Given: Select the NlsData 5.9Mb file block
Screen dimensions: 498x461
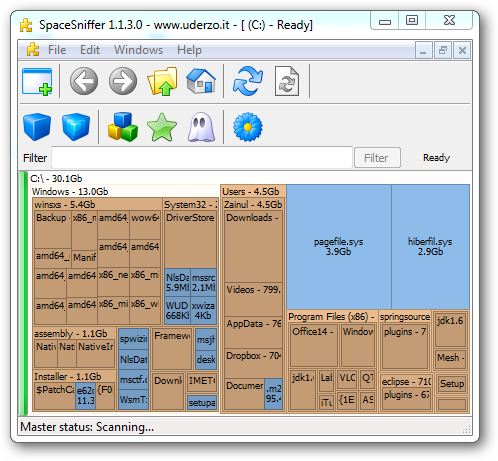Looking at the screenshot, I should click(178, 282).
